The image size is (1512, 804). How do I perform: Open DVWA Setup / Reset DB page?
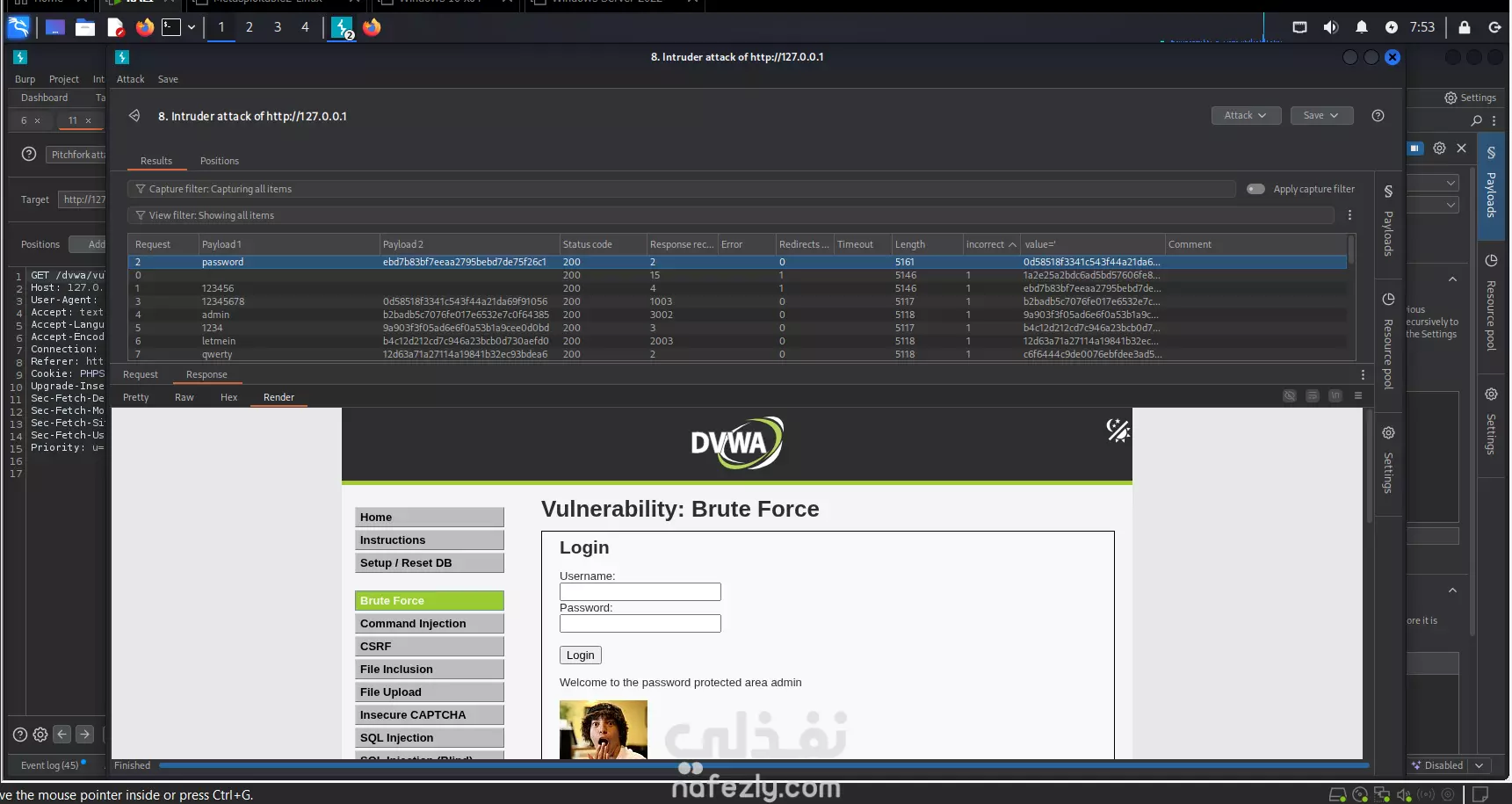point(429,562)
